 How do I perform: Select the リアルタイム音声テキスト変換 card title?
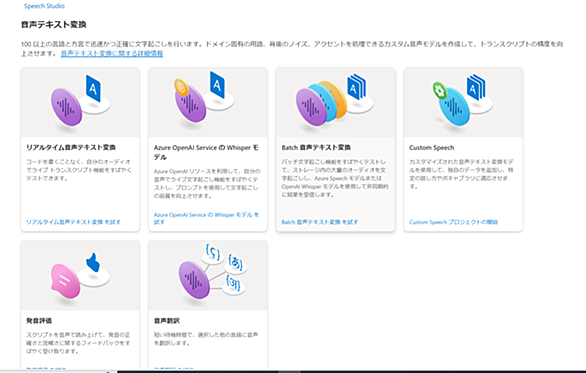(x=71, y=147)
